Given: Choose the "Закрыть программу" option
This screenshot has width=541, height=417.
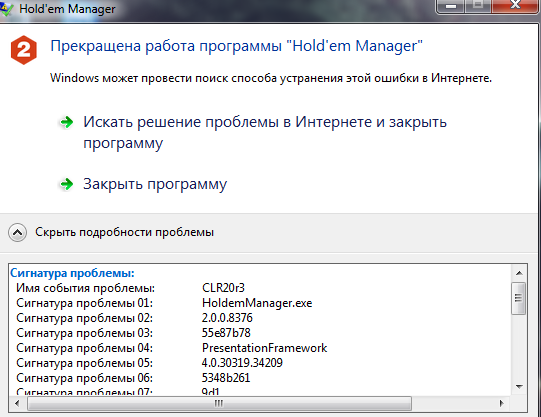Looking at the screenshot, I should tap(155, 185).
